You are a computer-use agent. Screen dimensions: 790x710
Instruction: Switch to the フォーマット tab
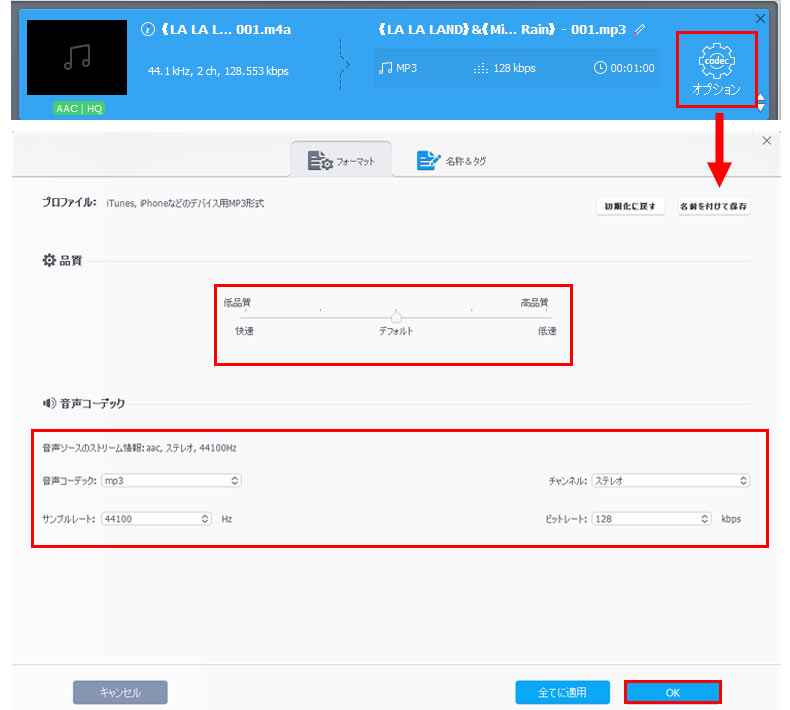click(341, 161)
